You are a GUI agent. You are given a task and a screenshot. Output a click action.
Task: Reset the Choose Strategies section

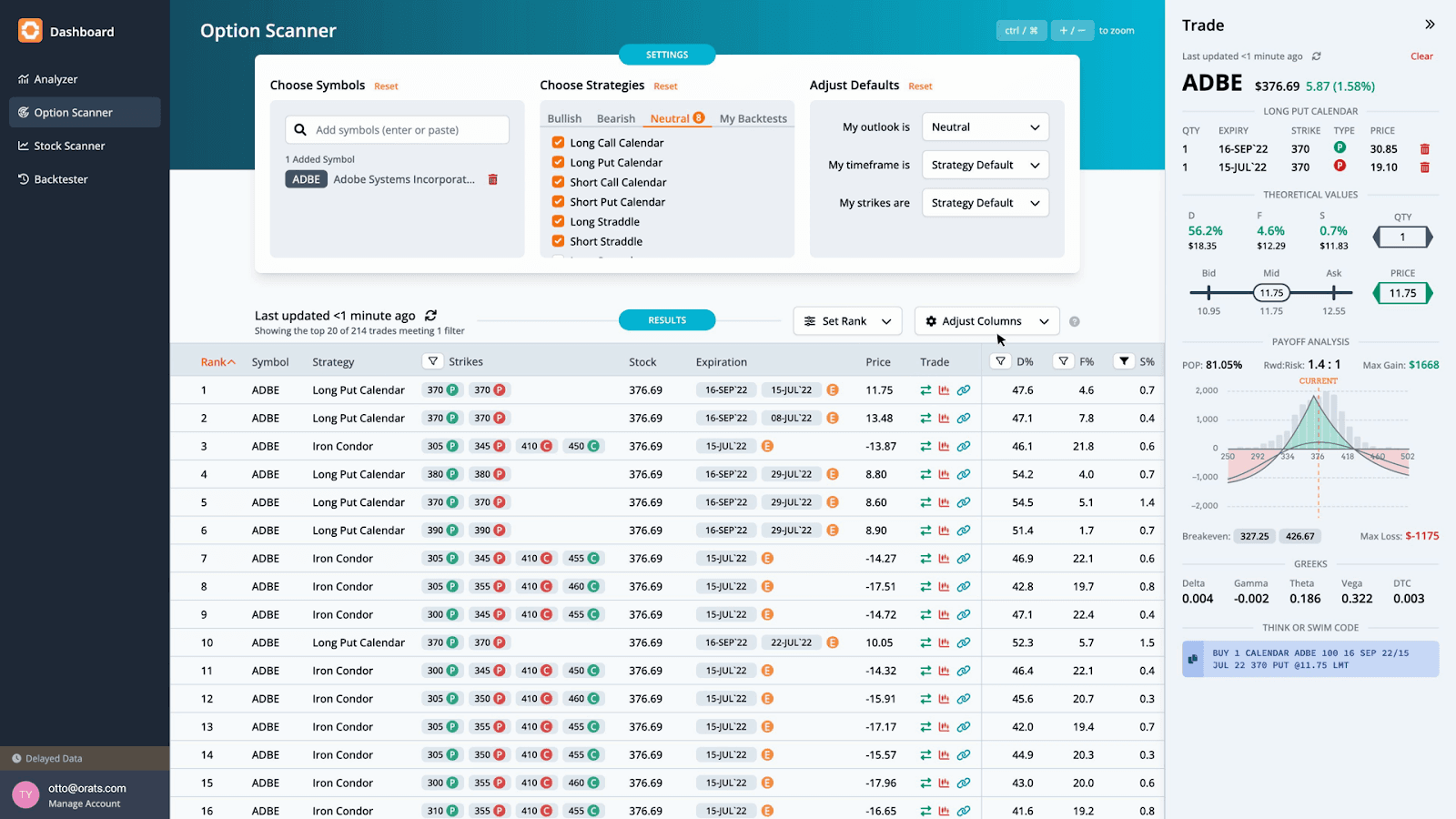665,86
